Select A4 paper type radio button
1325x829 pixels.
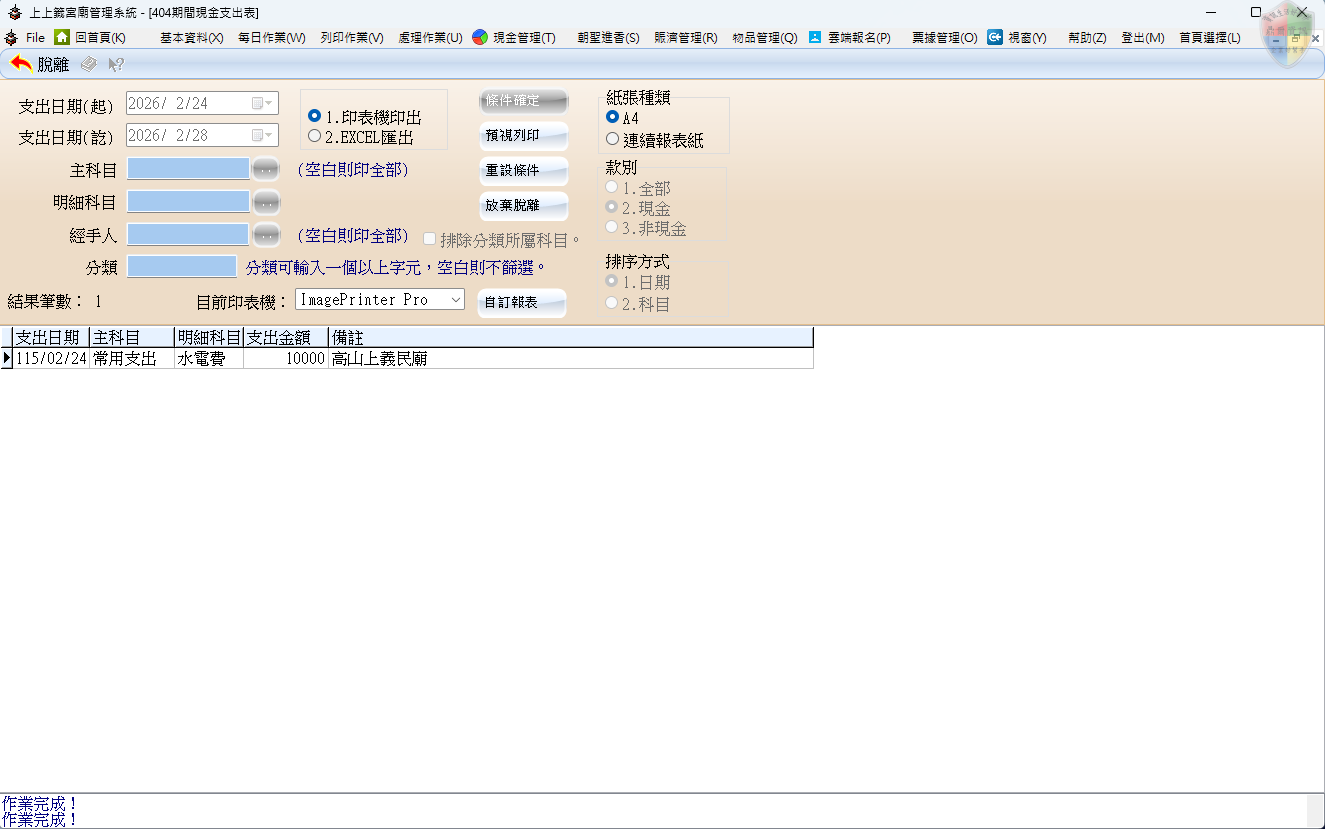(613, 117)
